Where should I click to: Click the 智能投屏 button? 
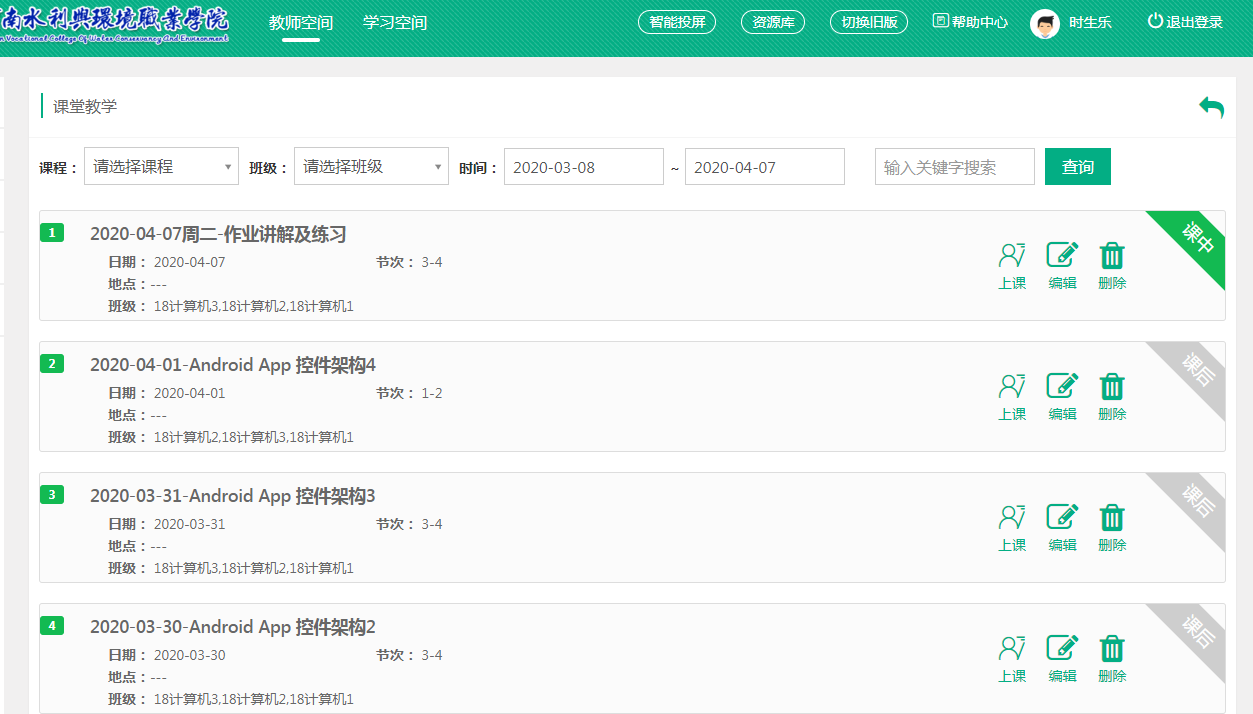coord(677,22)
